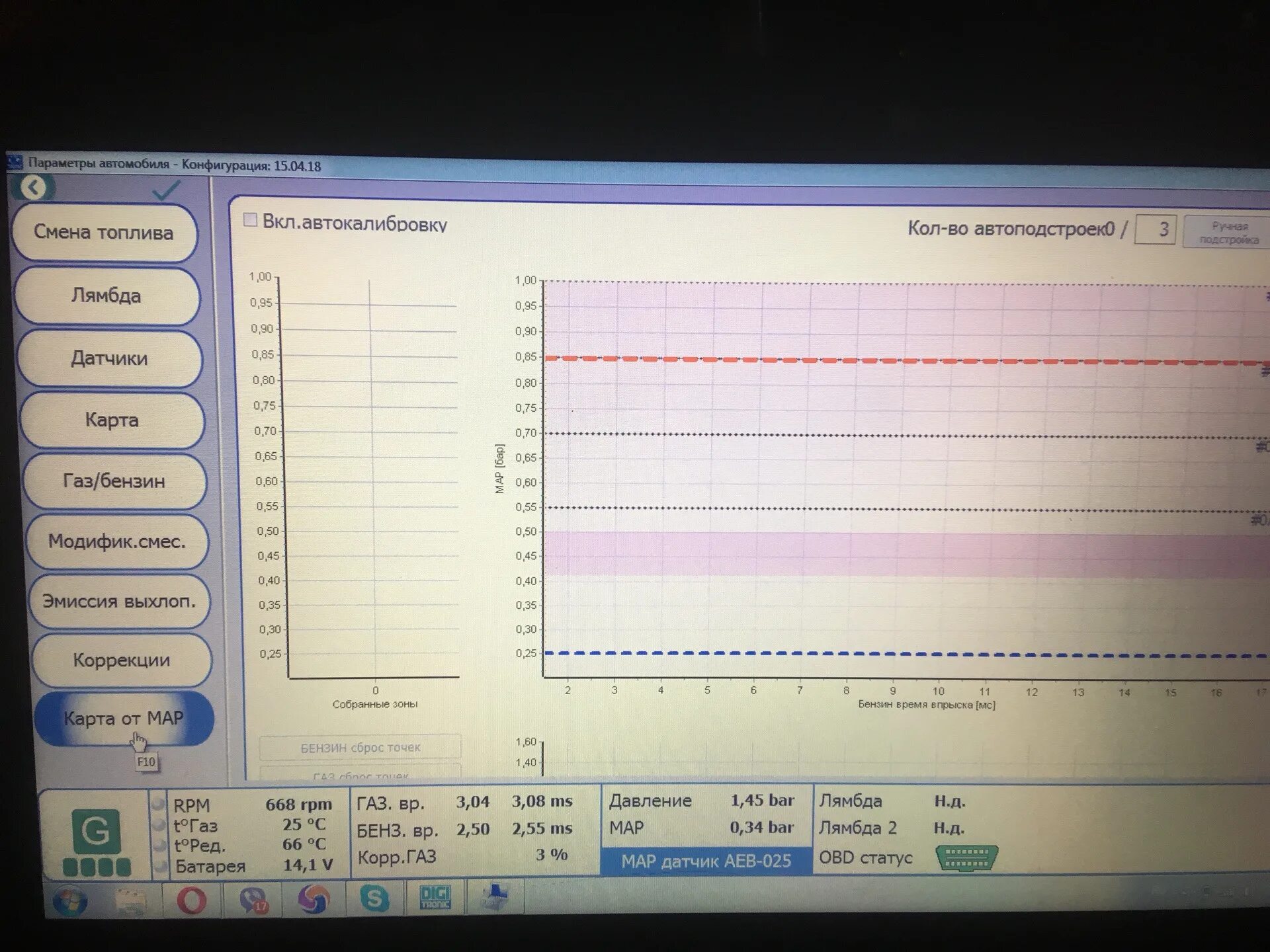The height and width of the screenshot is (952, 1270).
Task: Toggle the RPM indicator radio dot
Action: [x=158, y=805]
